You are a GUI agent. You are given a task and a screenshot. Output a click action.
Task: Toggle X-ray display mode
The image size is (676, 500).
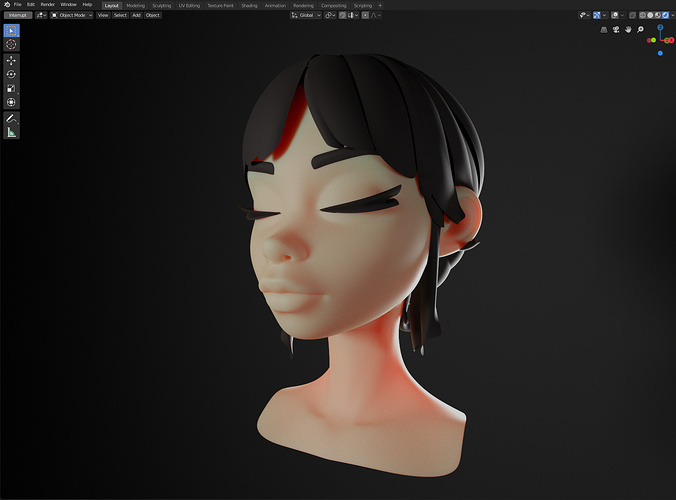632,15
